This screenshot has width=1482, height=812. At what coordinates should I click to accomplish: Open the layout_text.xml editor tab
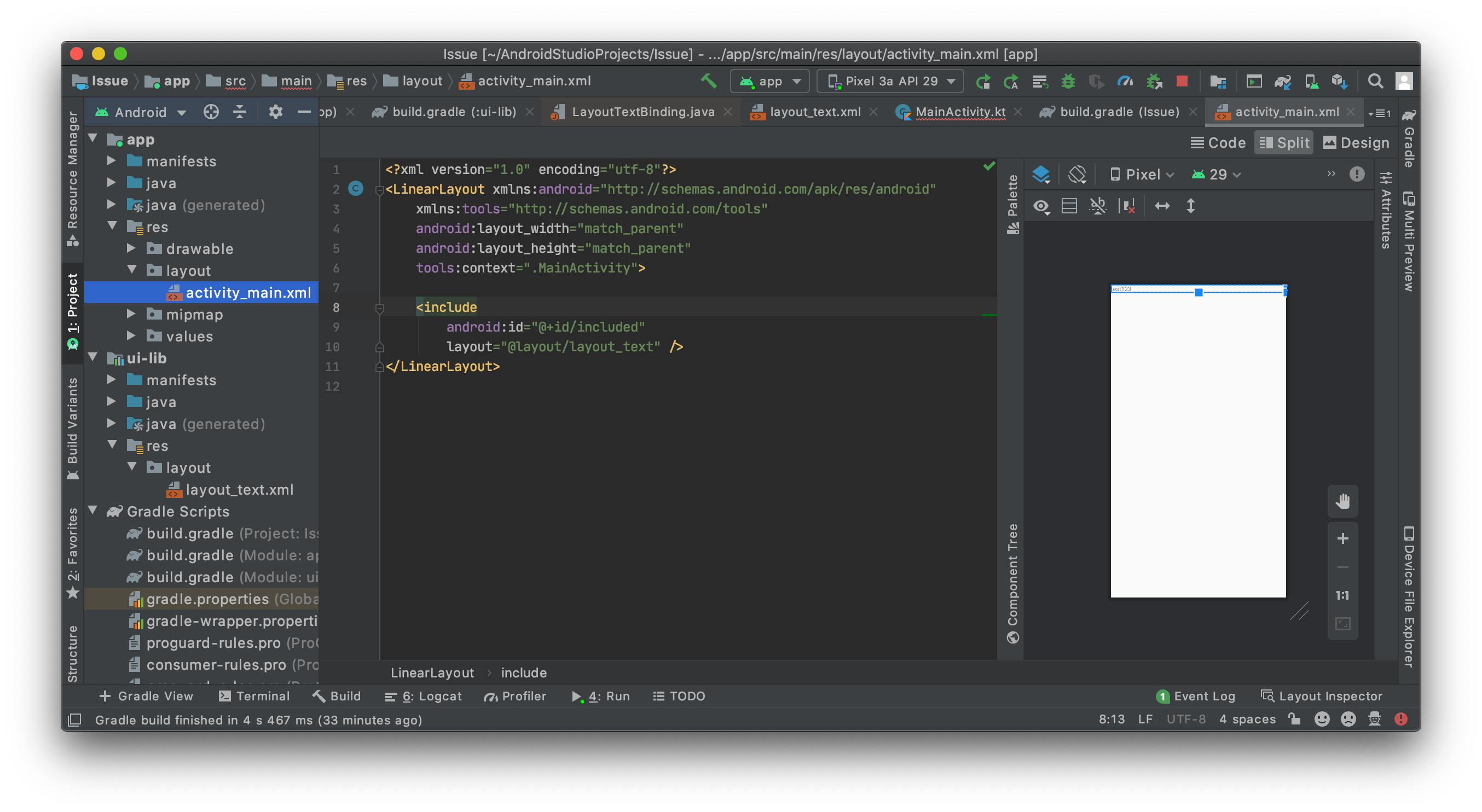tap(814, 112)
